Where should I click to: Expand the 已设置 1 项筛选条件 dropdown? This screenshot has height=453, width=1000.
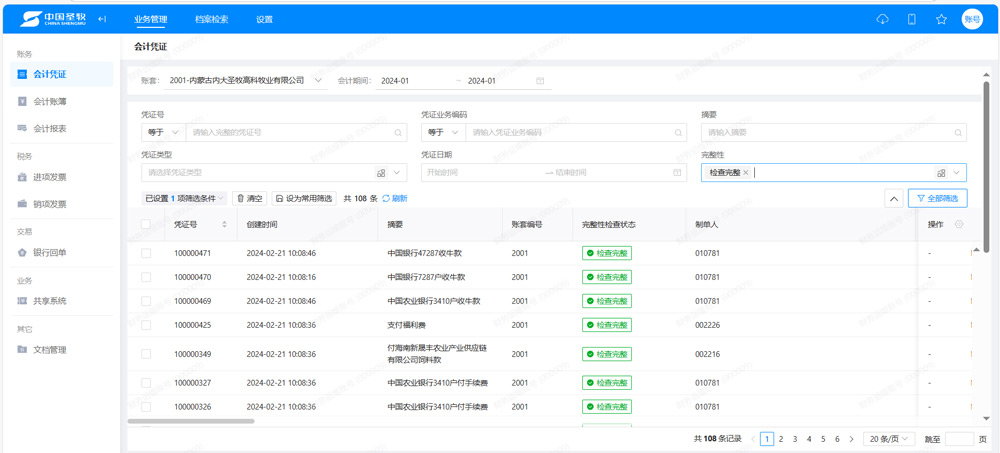coord(184,198)
